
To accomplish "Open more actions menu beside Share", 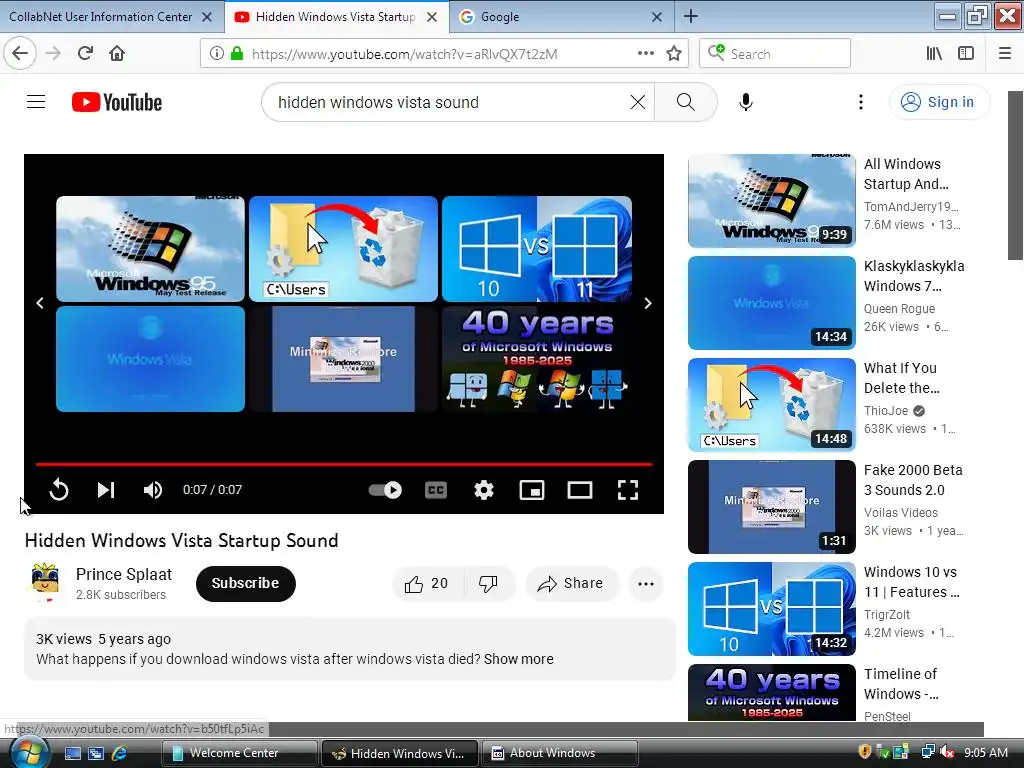I will click(646, 583).
